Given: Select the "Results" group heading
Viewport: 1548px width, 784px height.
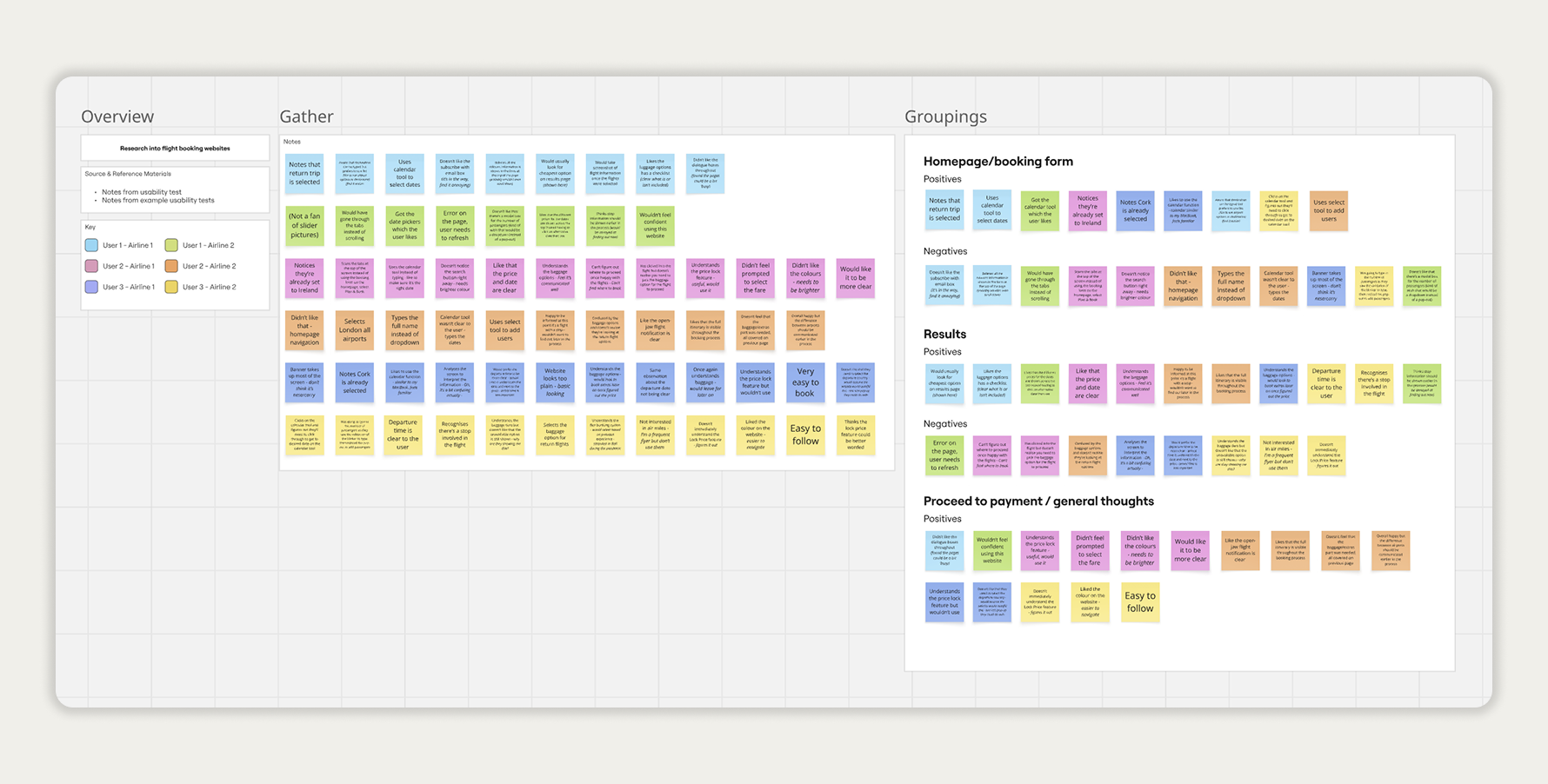Looking at the screenshot, I should 944,334.
